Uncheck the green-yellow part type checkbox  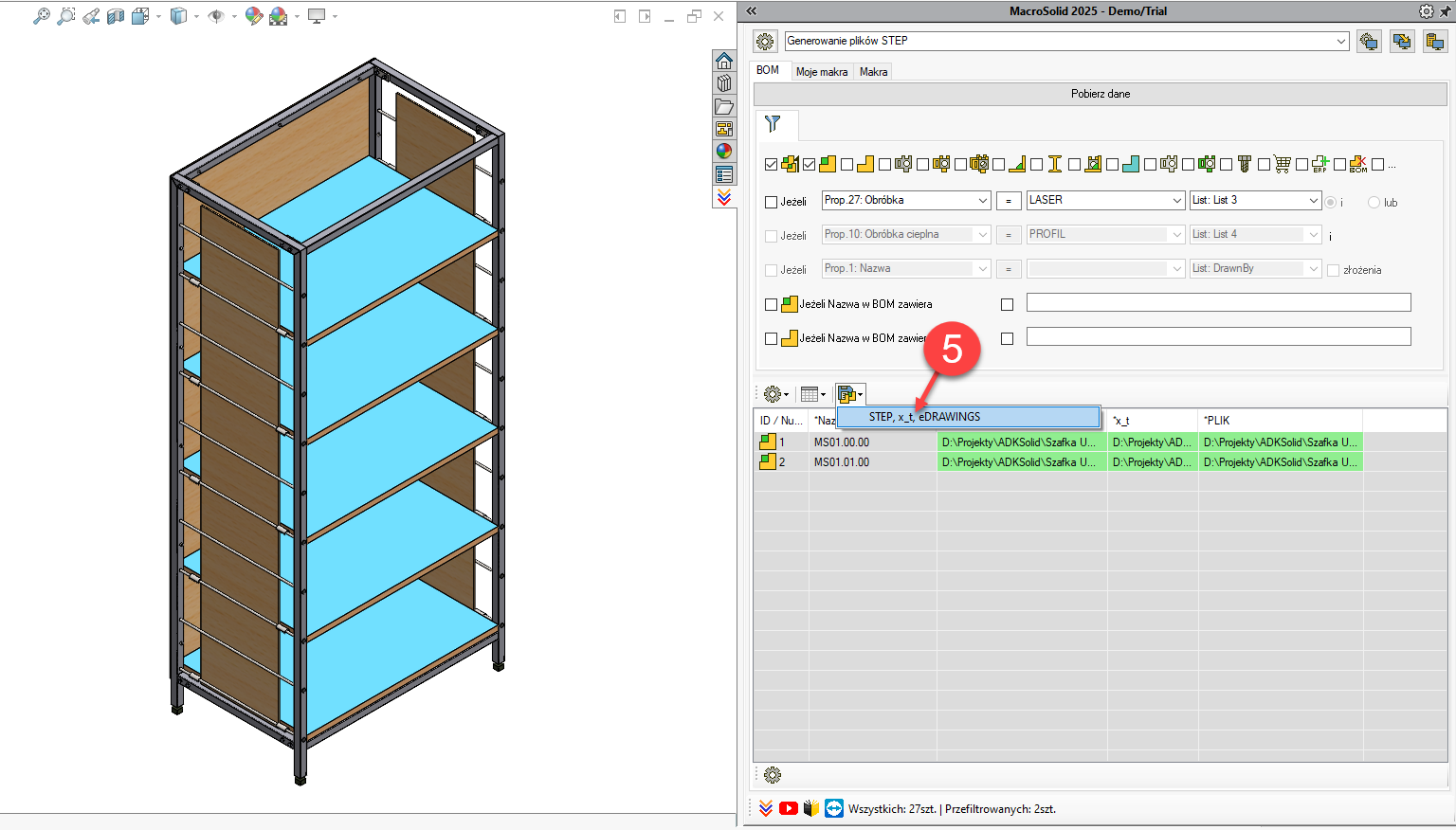pyautogui.click(x=809, y=165)
